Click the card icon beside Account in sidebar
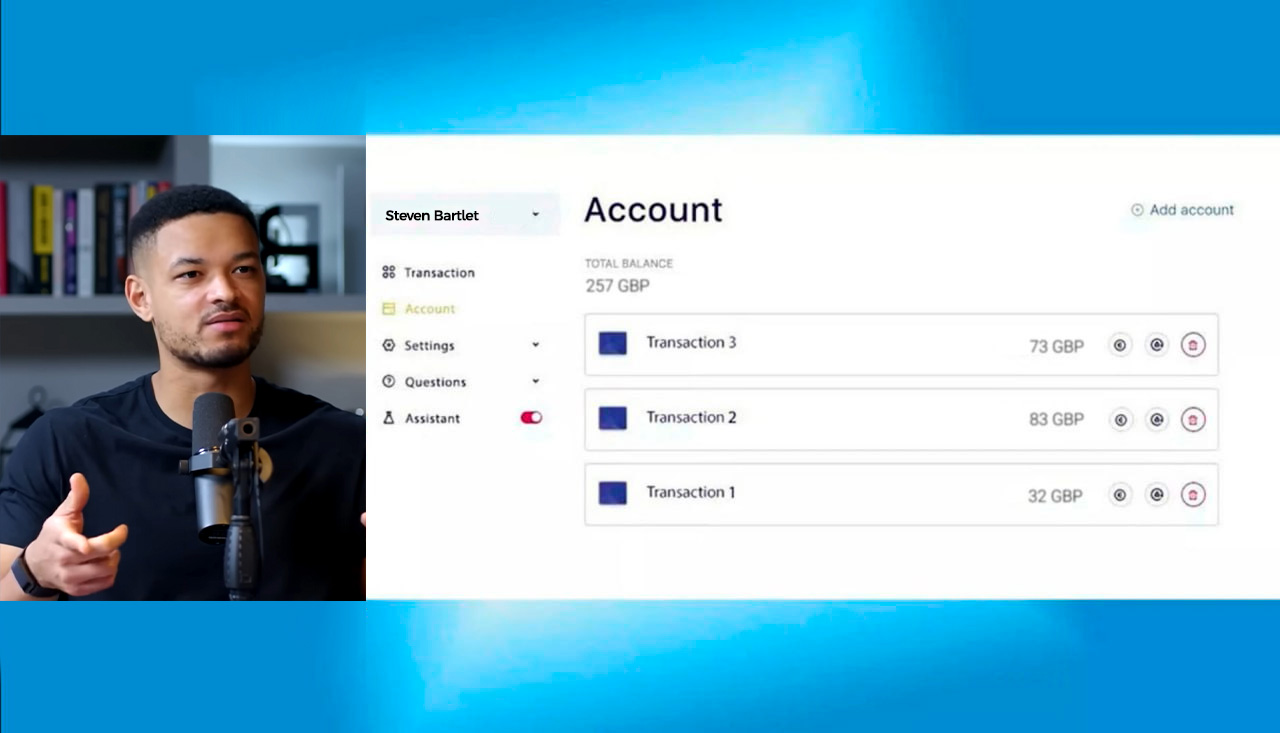1280x733 pixels. point(389,309)
